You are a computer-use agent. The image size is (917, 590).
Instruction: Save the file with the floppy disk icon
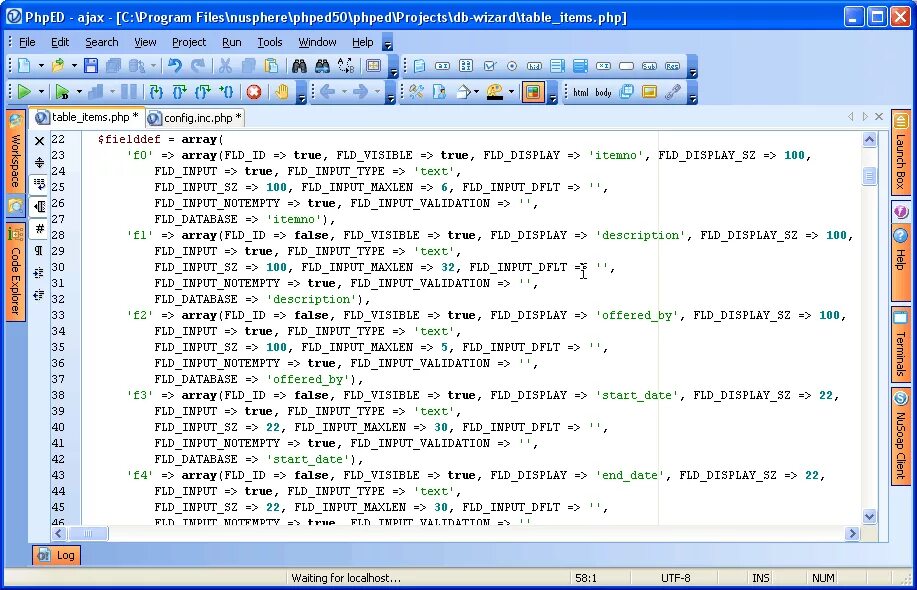[91, 65]
